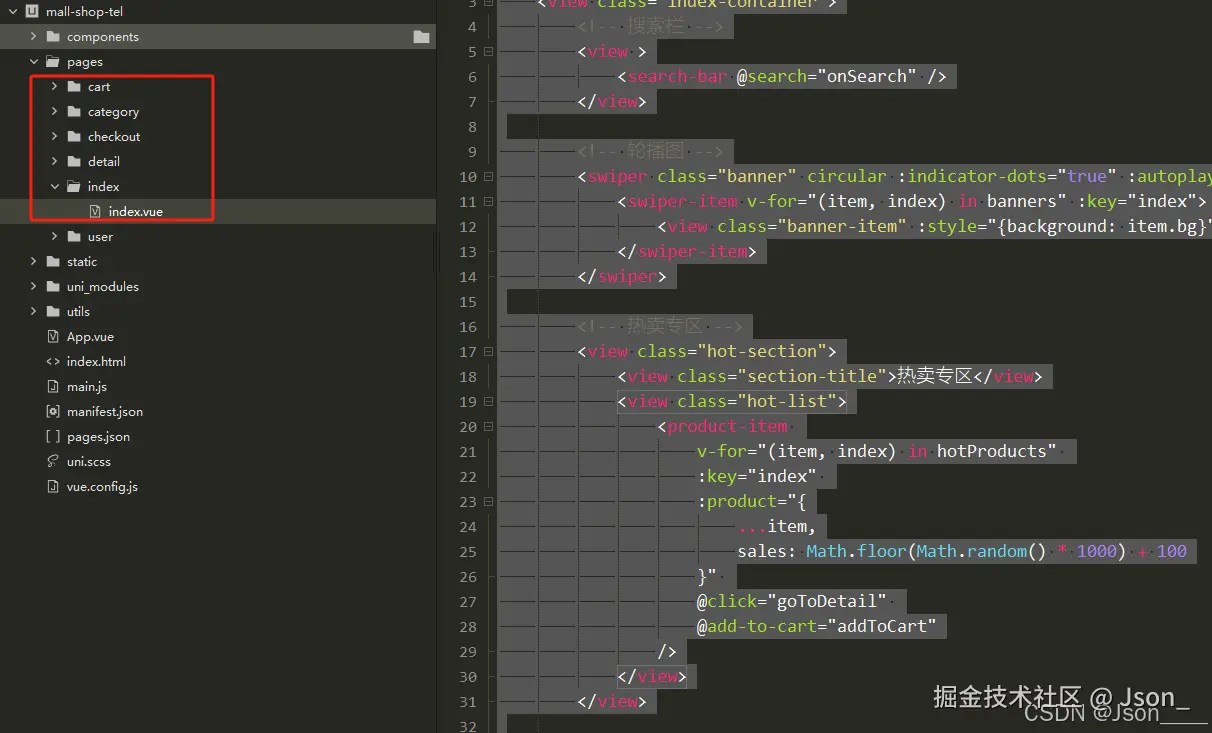Image resolution: width=1212 pixels, height=733 pixels.
Task: Click the checkout folder icon
Action: point(73,137)
